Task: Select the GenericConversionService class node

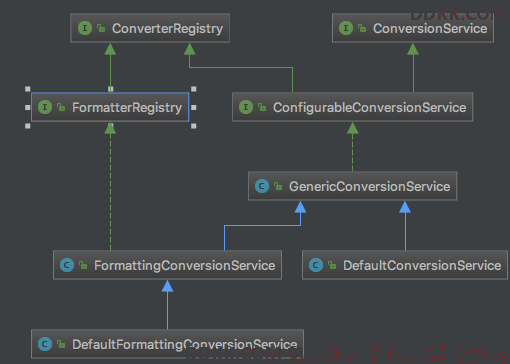Action: coord(353,186)
